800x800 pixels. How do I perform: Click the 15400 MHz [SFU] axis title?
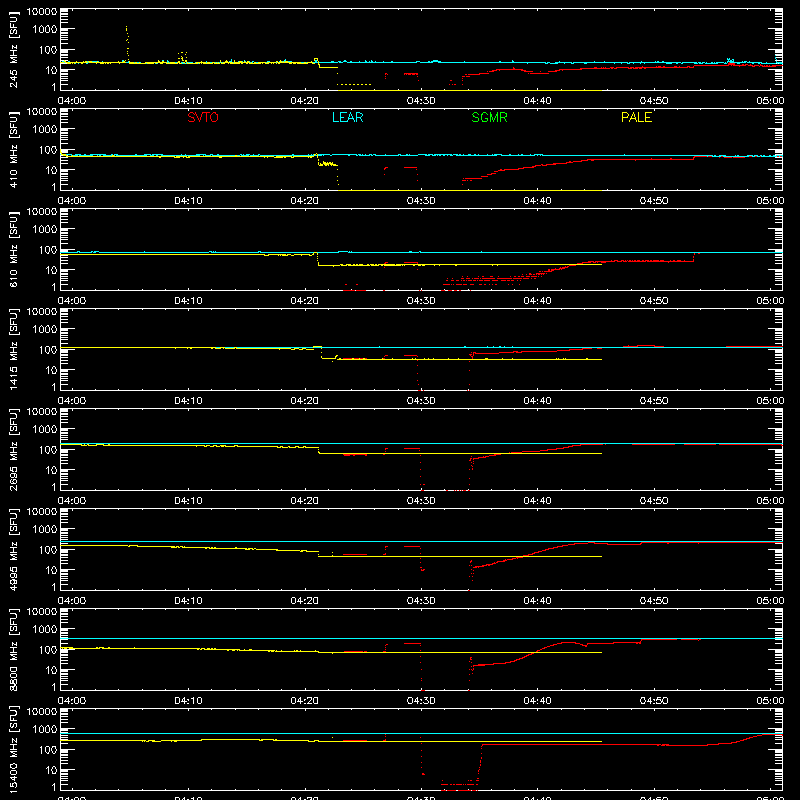click(13, 749)
